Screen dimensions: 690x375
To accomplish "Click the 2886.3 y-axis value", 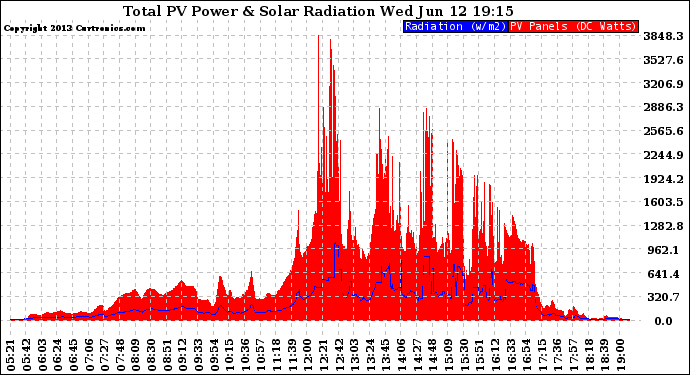I will coord(663,107).
